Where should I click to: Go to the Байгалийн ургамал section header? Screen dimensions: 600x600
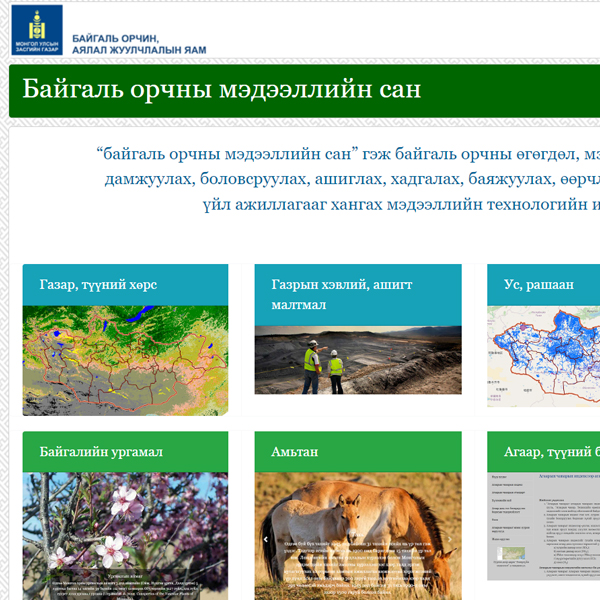[125, 452]
